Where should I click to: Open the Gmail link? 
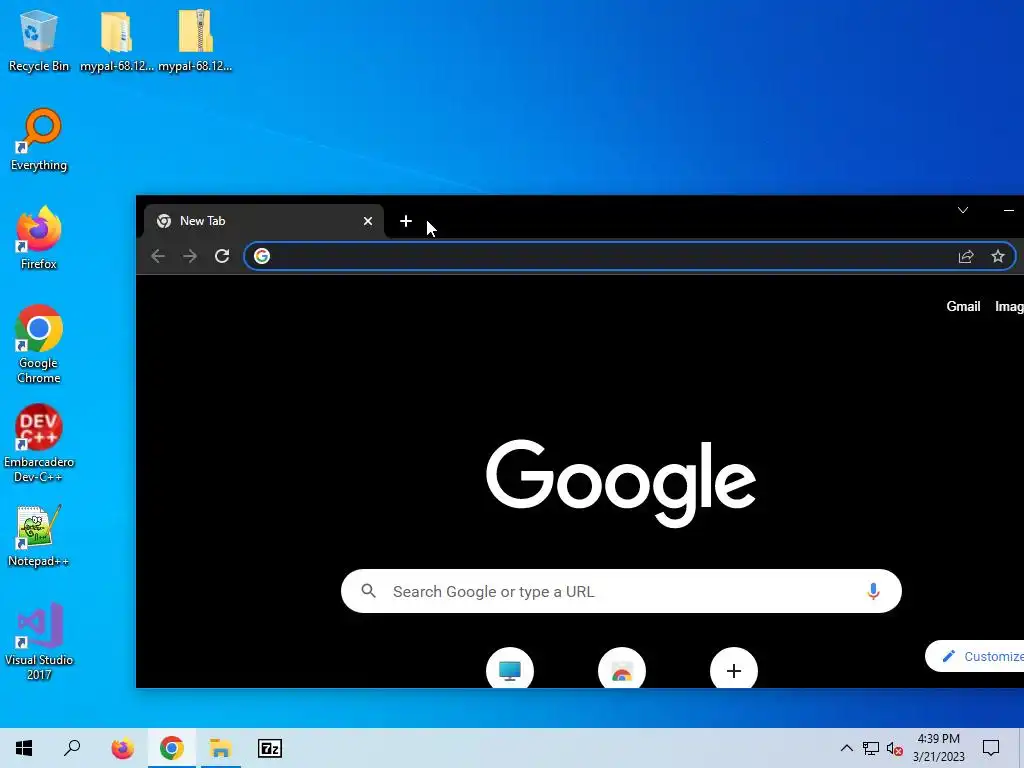coord(963,306)
